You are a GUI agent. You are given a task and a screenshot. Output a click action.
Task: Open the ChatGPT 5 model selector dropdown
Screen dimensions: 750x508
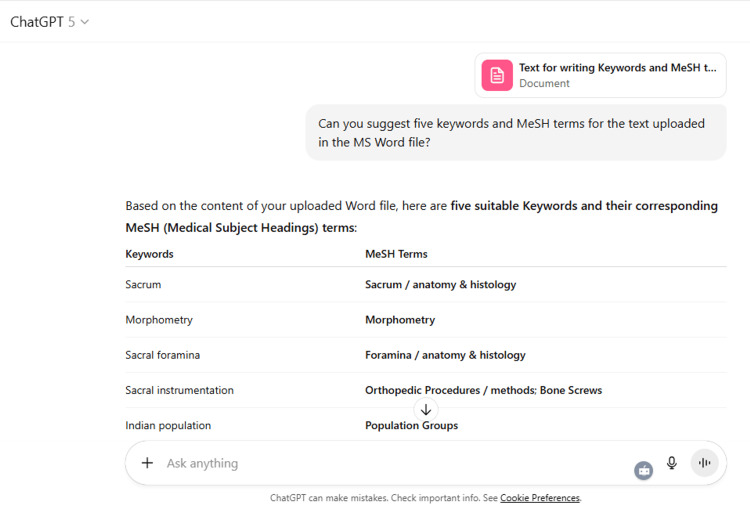pyautogui.click(x=49, y=22)
